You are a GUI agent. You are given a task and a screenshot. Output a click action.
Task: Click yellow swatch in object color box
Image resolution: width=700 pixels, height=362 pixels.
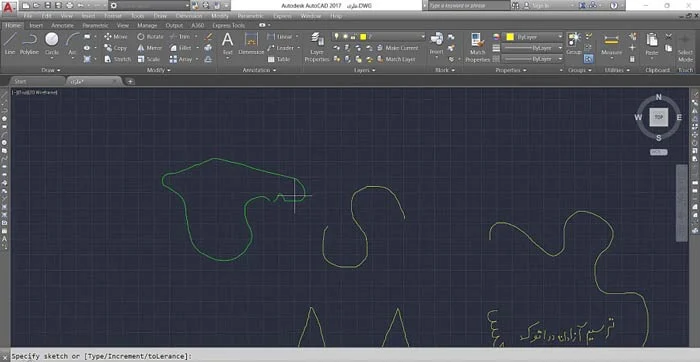coord(510,37)
